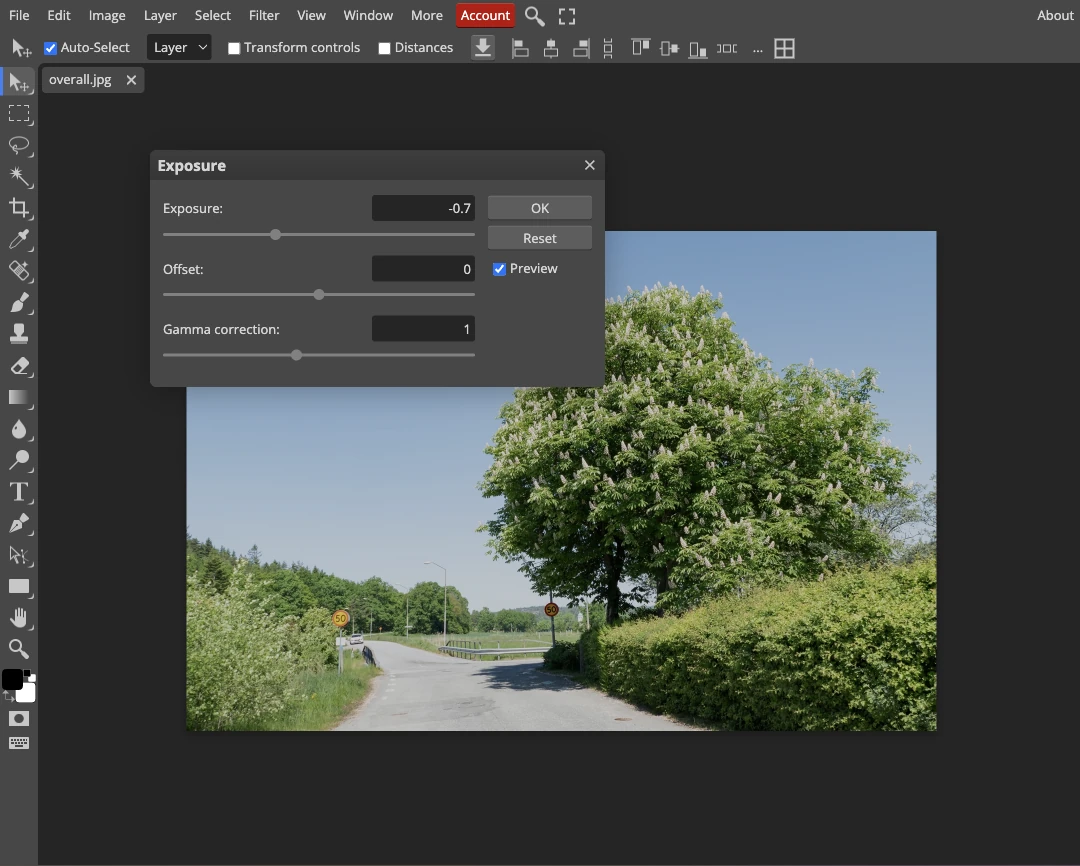The image size is (1080, 866).
Task: Click the red Account button
Action: click(485, 15)
